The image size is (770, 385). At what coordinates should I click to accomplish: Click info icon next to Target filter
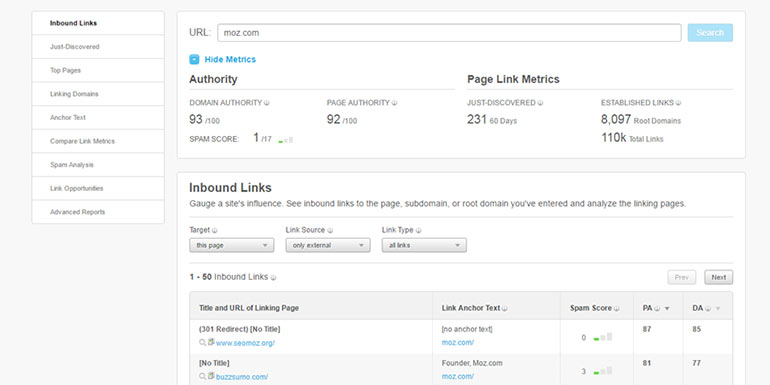click(x=215, y=230)
